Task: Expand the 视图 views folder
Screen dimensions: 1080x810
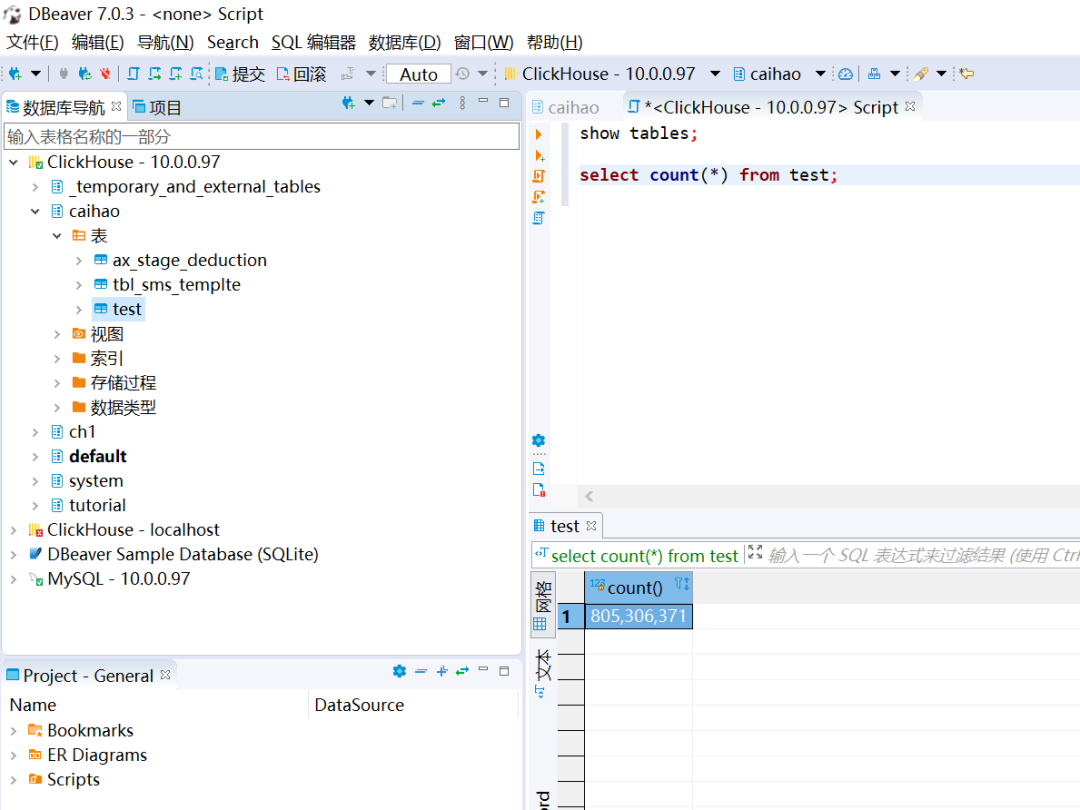Action: [57, 335]
